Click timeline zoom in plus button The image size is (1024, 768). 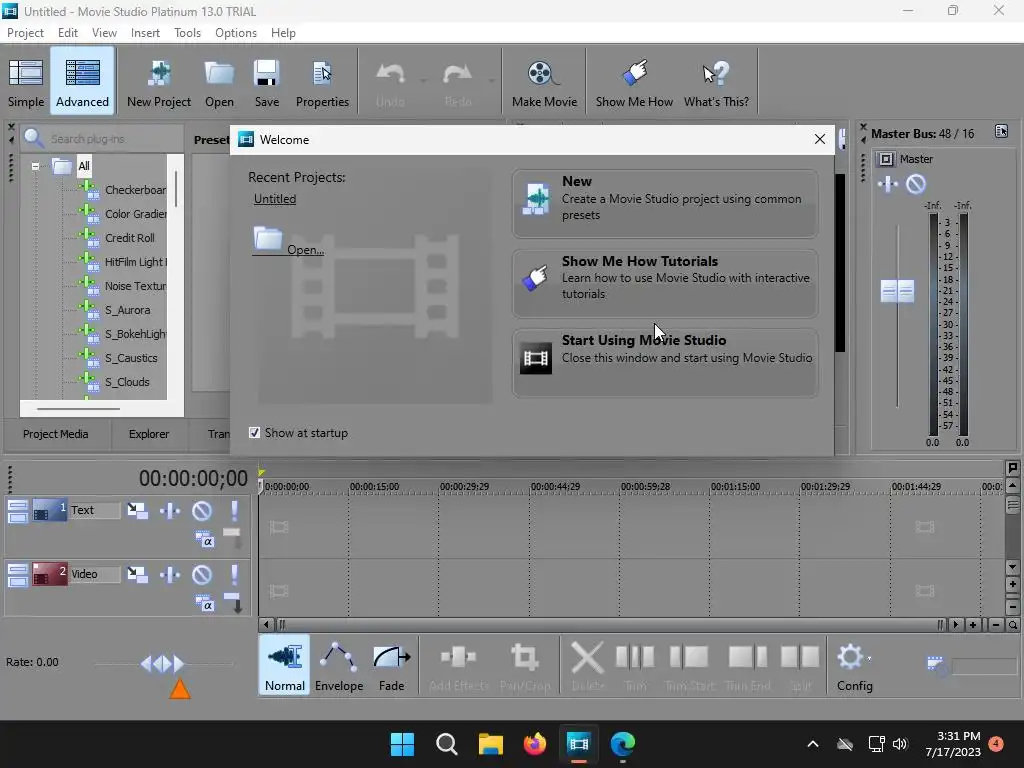(973, 625)
